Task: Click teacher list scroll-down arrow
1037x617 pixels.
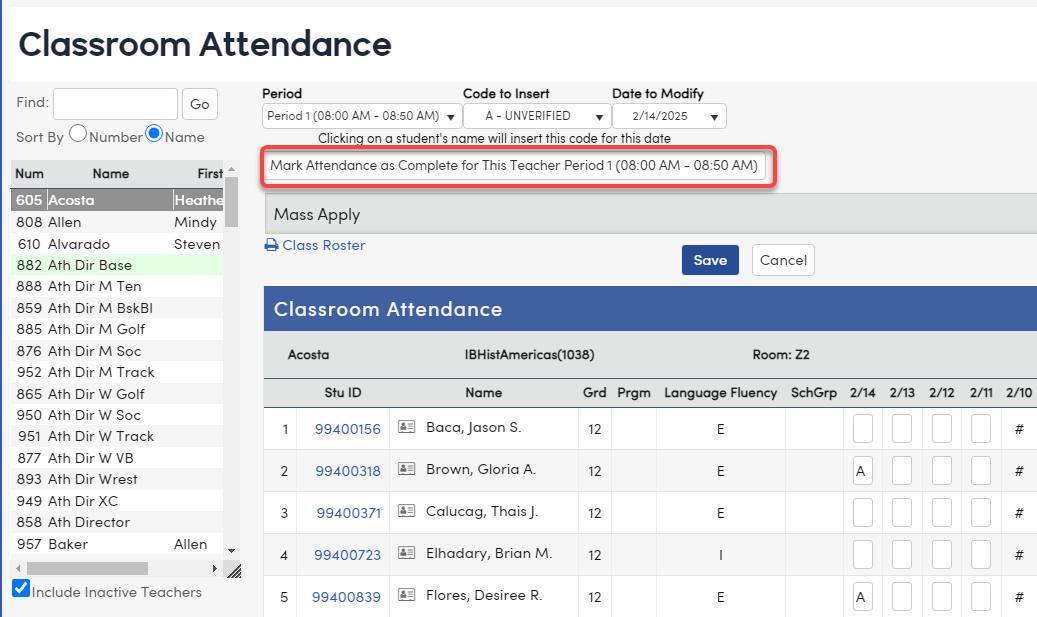Action: tap(231, 550)
